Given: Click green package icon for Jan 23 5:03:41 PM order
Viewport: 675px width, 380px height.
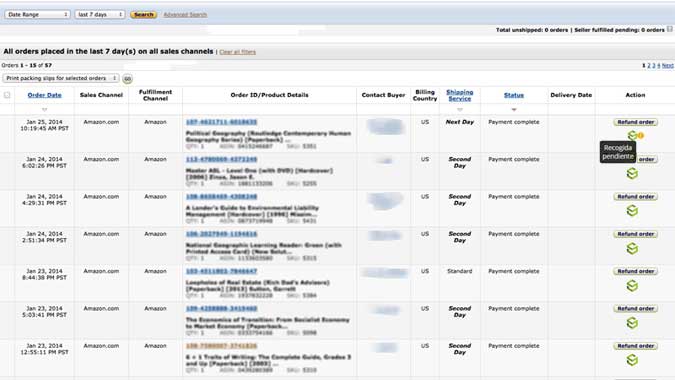Looking at the screenshot, I should pos(632,323).
